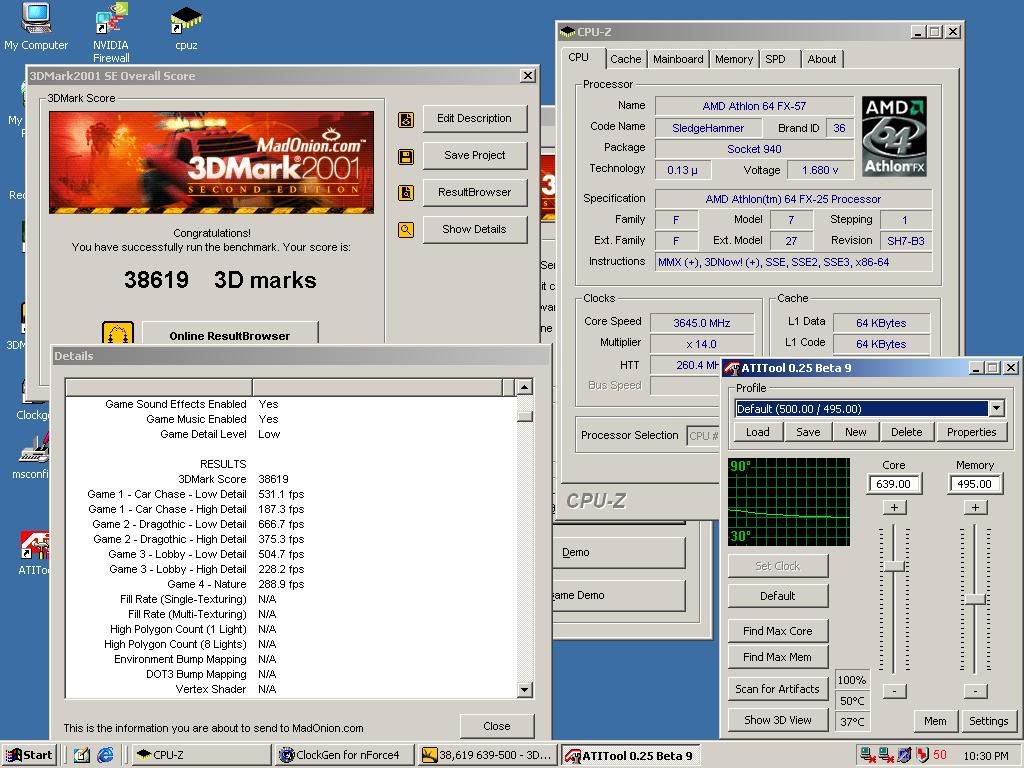Screen dimensions: 1024x768
Task: Click the Memory clock value field
Action: tap(975, 484)
